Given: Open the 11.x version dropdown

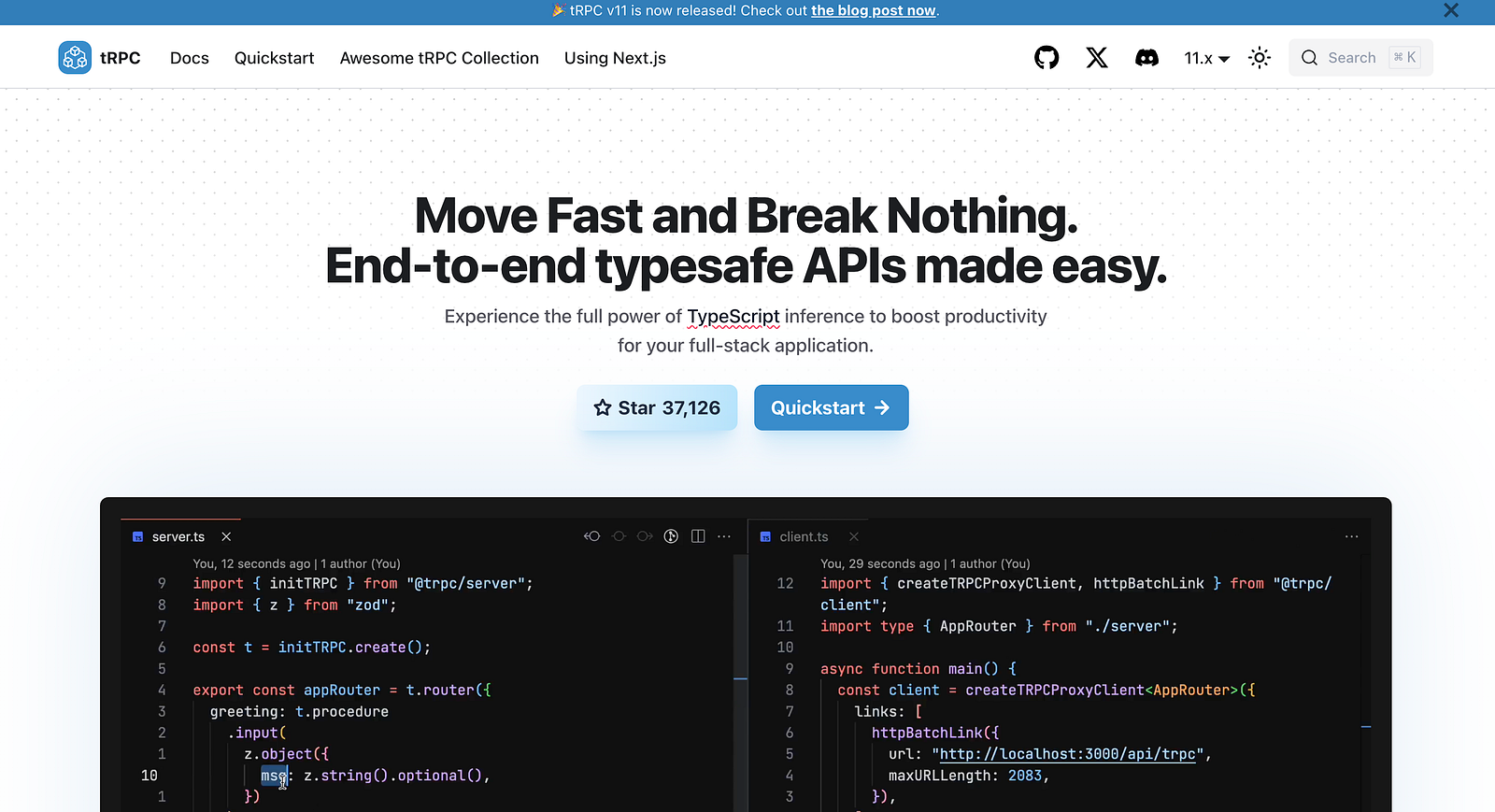Looking at the screenshot, I should [1206, 58].
